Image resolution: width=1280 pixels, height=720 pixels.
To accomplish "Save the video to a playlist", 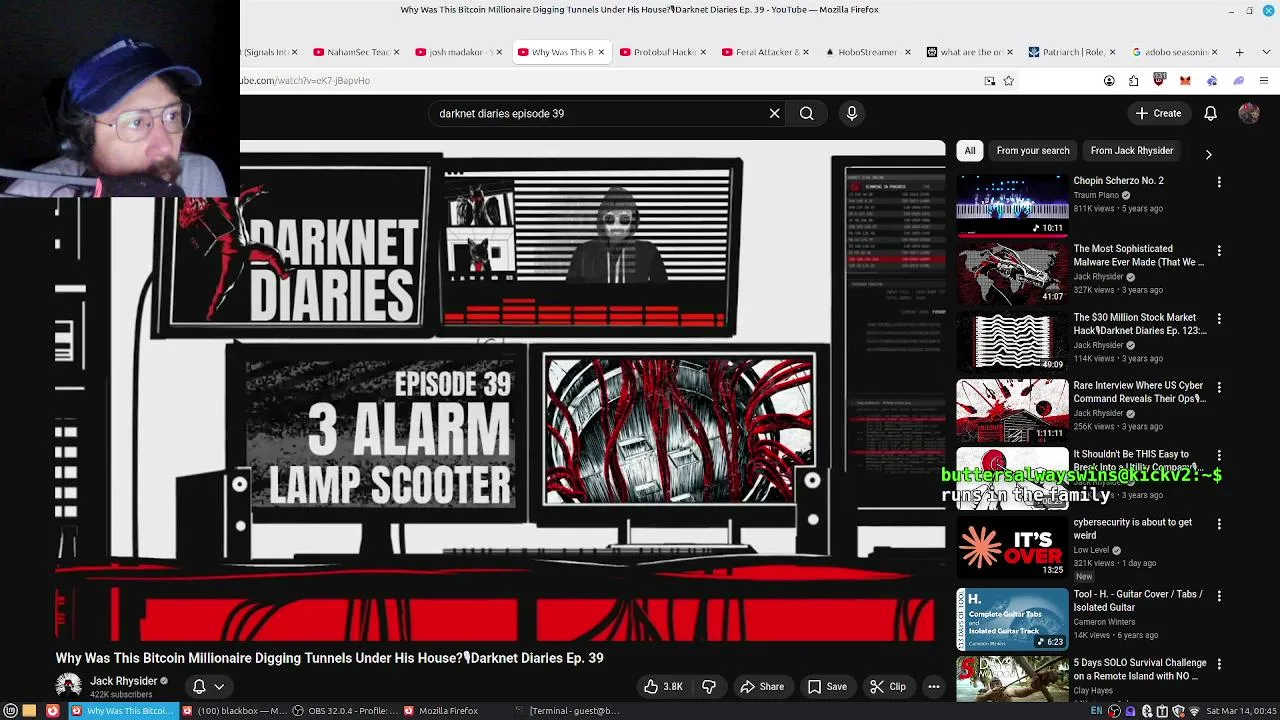I will 827,687.
